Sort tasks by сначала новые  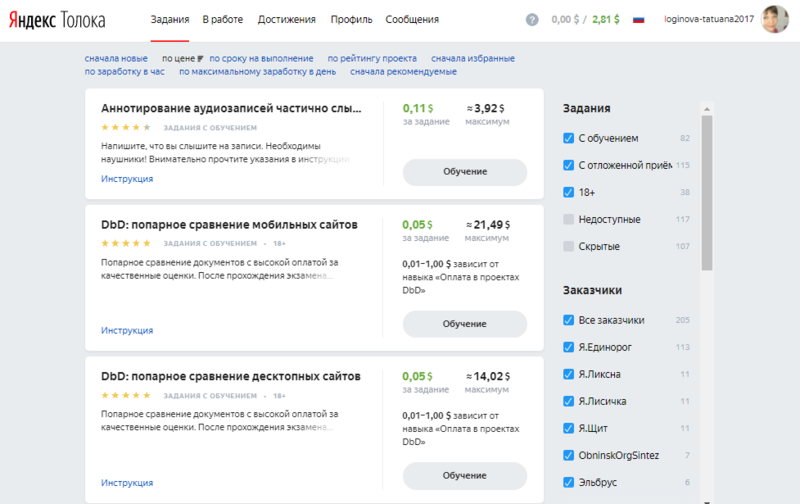click(x=116, y=59)
